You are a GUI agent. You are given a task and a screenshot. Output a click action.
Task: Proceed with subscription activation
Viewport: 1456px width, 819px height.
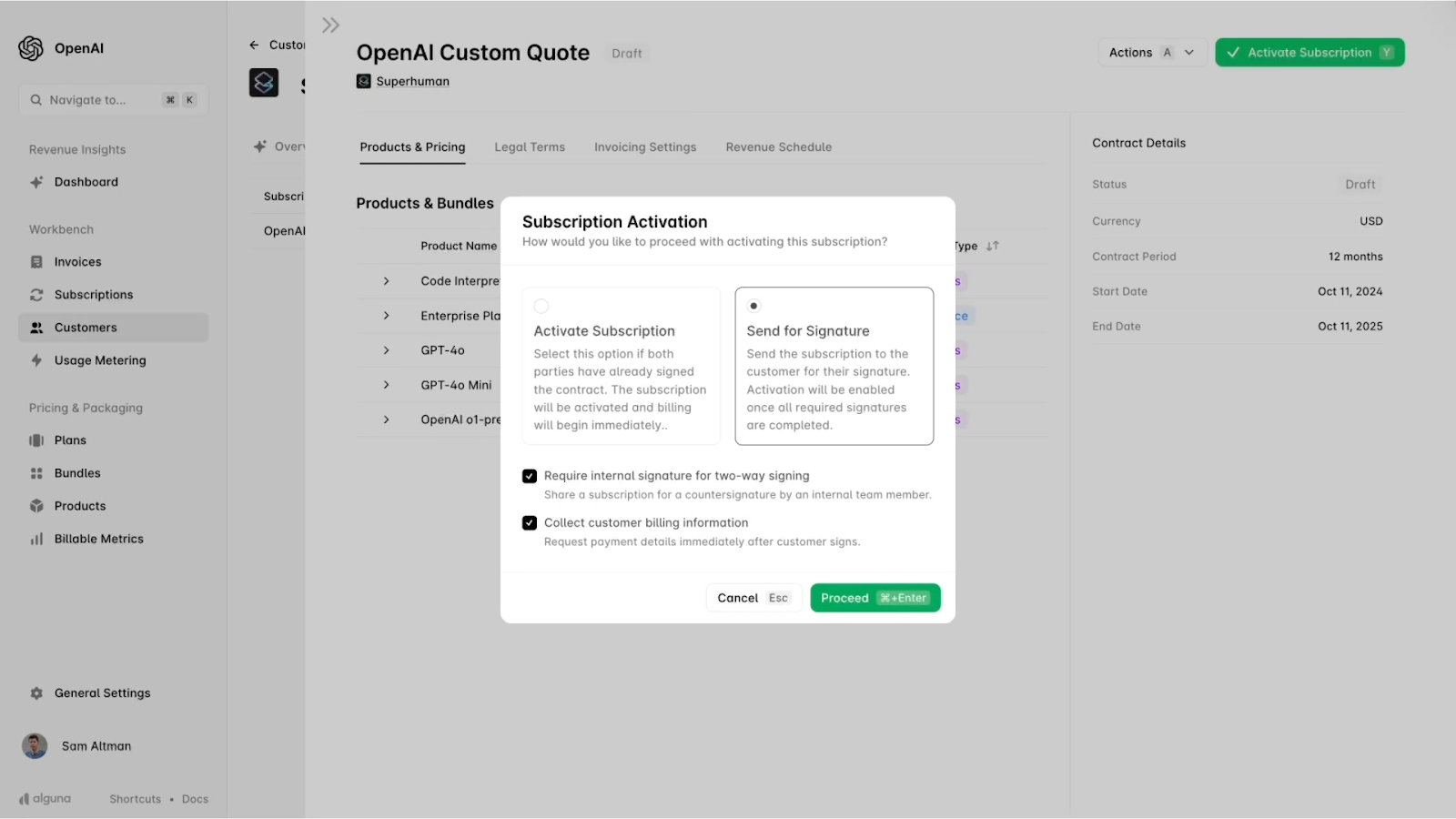point(874,597)
